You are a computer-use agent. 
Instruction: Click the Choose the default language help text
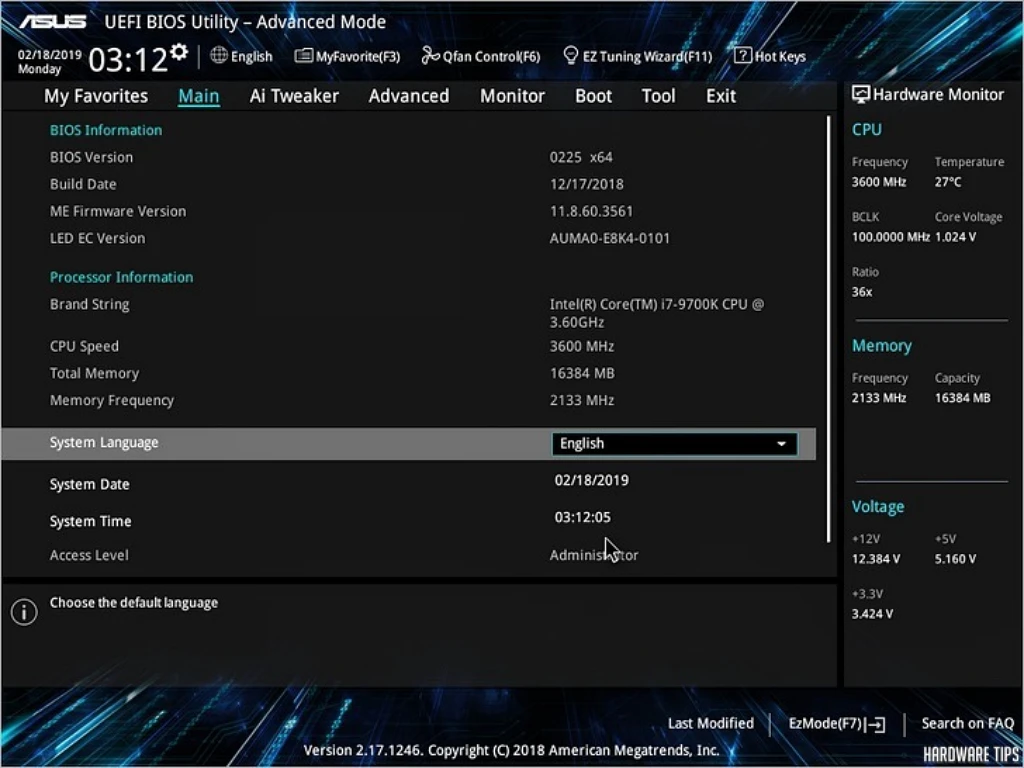(134, 603)
